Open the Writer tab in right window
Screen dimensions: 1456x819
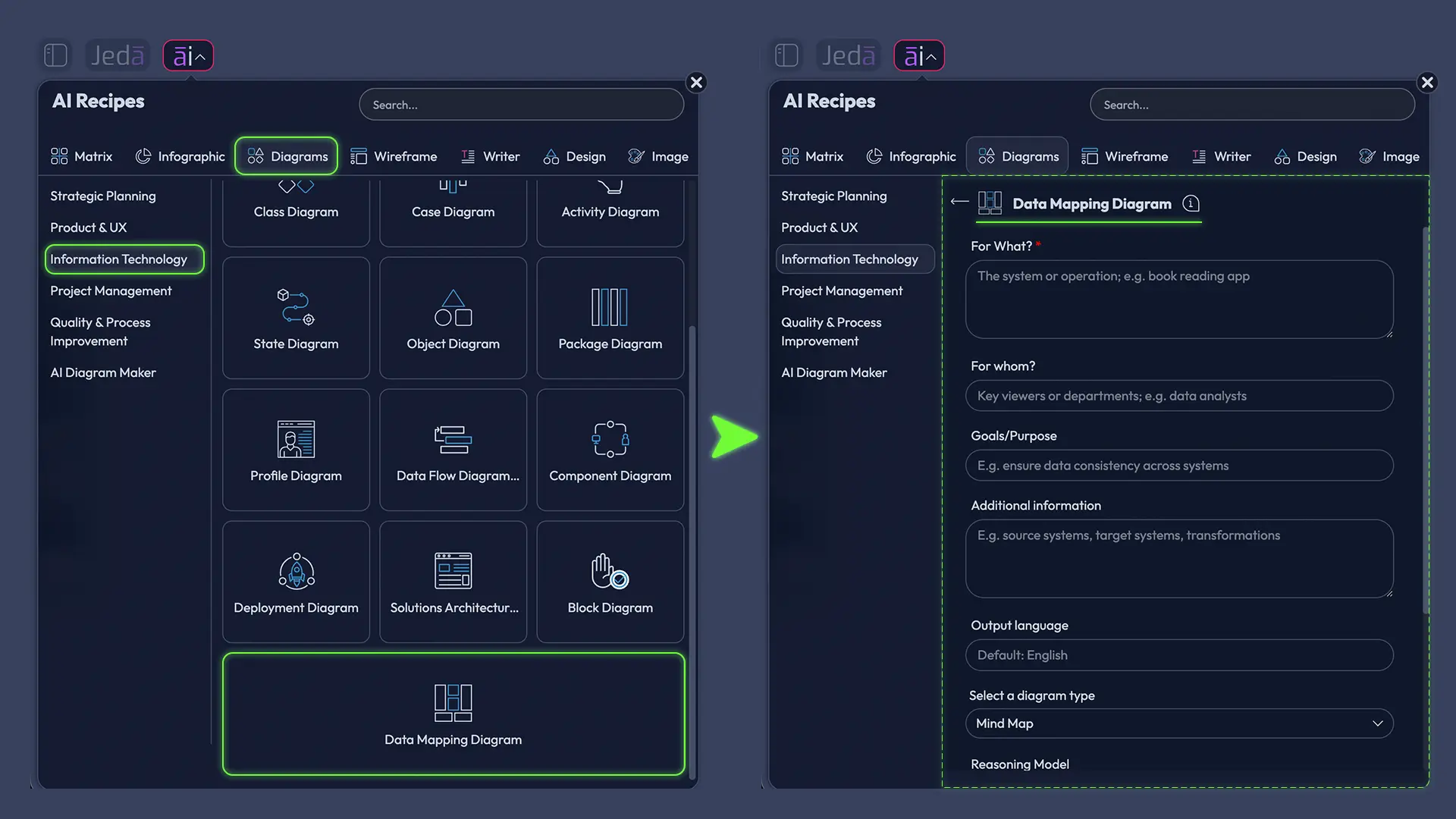1222,156
